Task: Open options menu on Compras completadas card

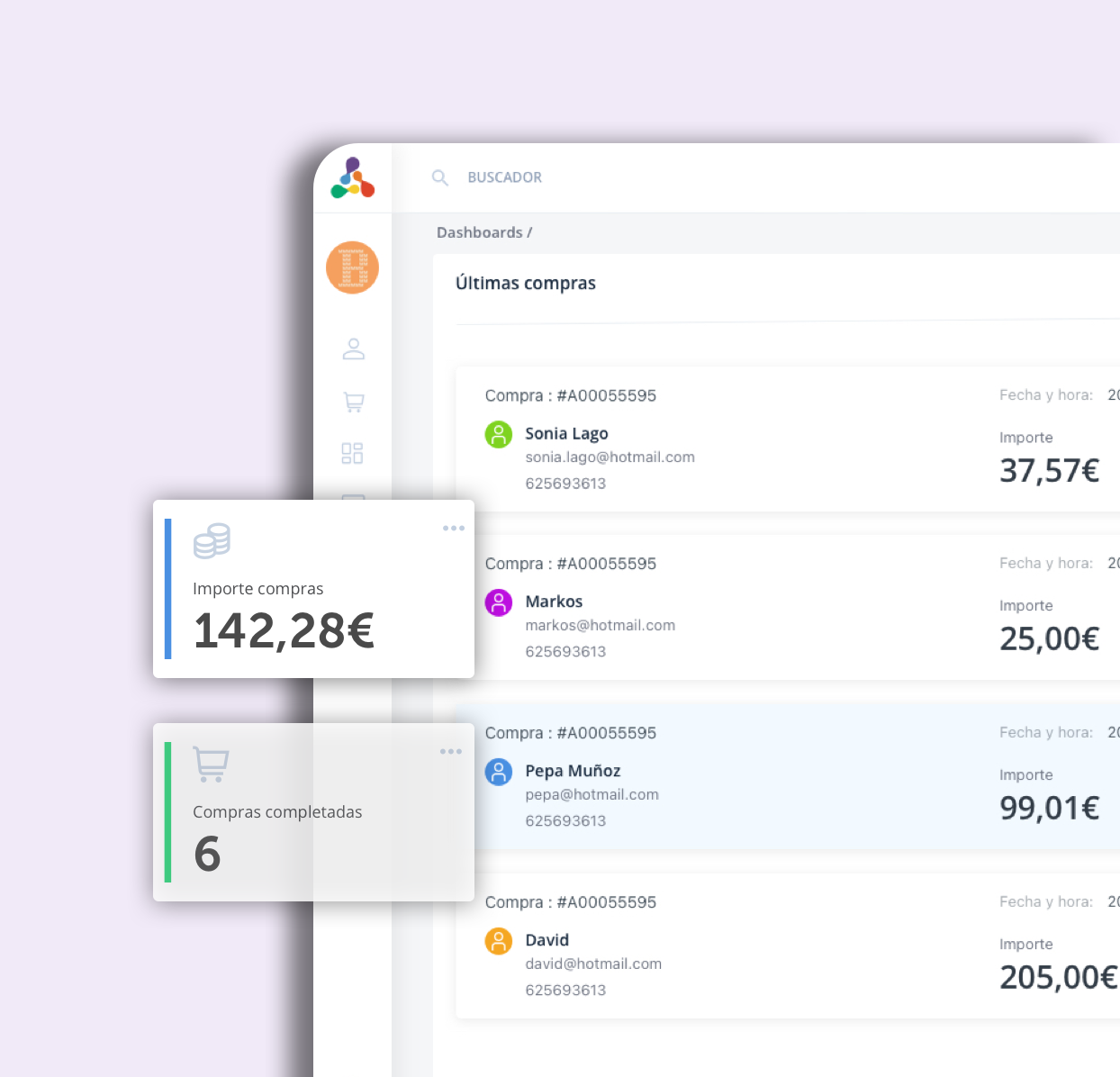Action: click(451, 752)
